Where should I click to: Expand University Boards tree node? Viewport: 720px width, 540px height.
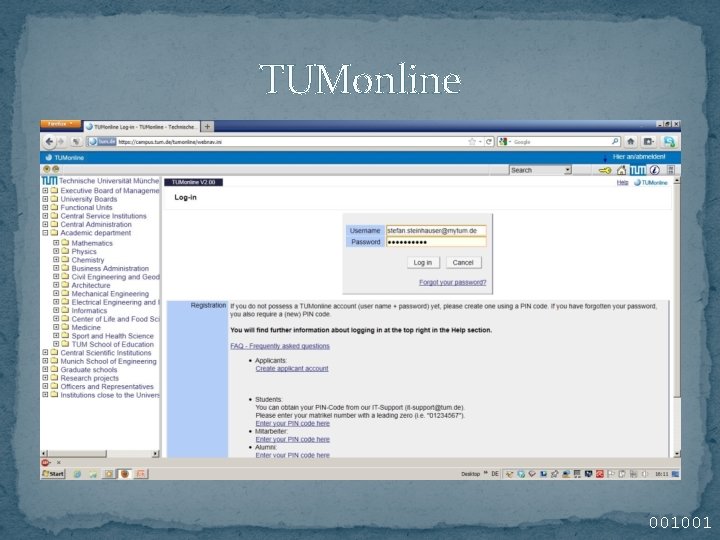coord(45,199)
